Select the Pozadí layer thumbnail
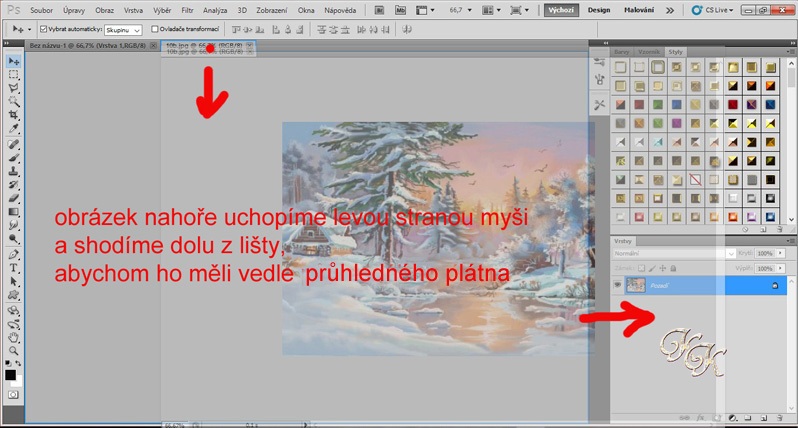Screen dimensions: 798x428 pos(636,285)
